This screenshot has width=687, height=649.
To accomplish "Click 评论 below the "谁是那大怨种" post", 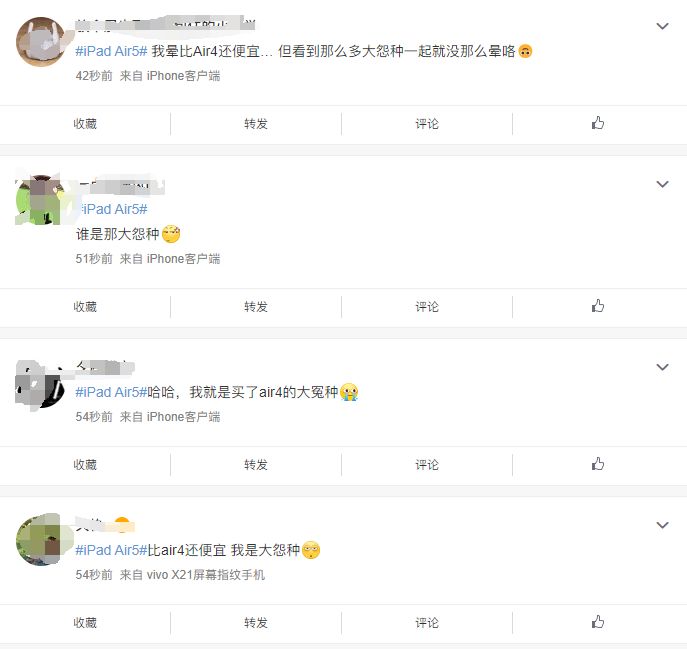I will (x=427, y=307).
